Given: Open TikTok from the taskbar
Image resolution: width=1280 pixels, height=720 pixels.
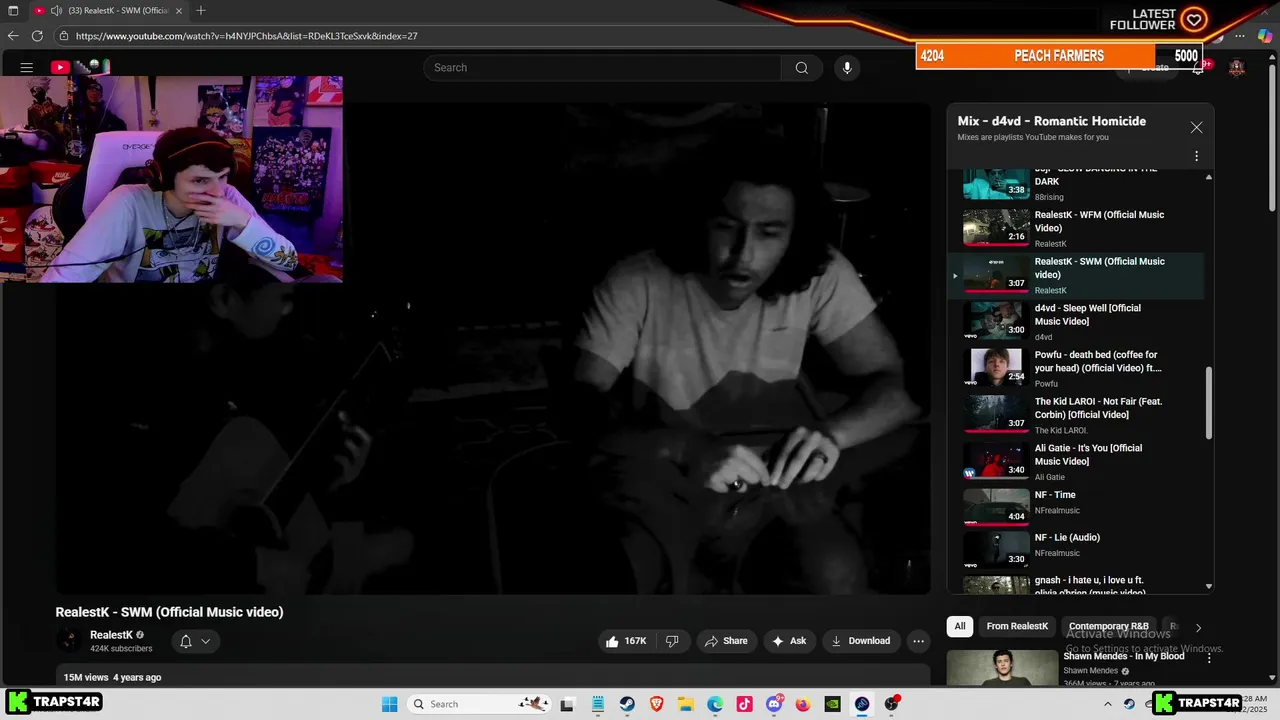Looking at the screenshot, I should tap(744, 704).
